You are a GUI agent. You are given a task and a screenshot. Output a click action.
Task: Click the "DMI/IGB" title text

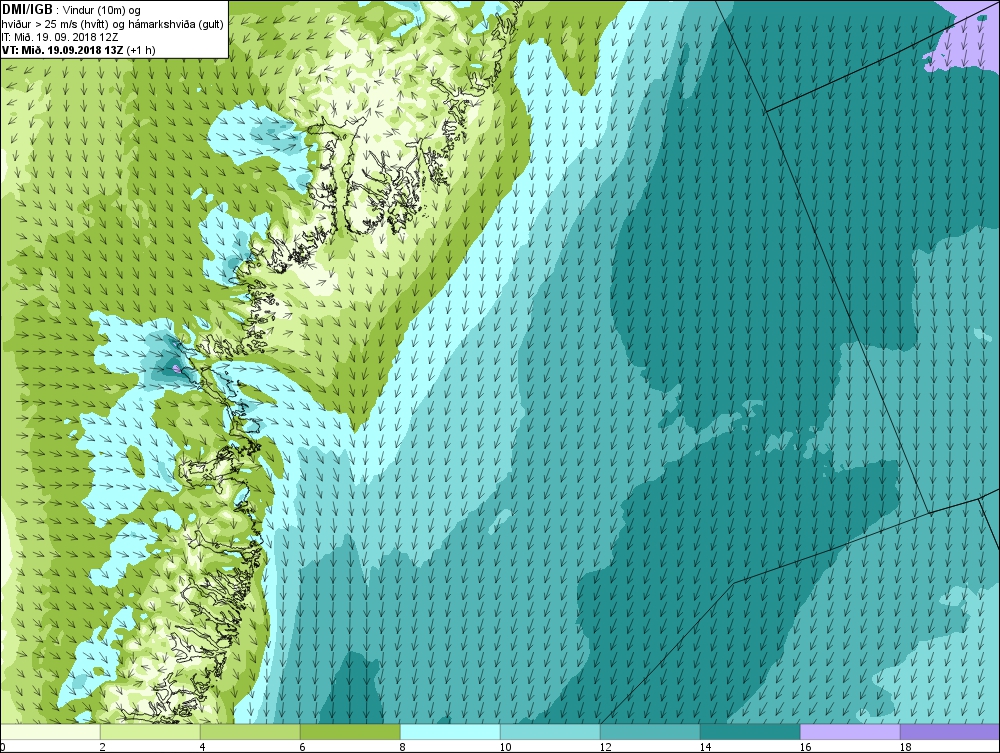point(27,10)
